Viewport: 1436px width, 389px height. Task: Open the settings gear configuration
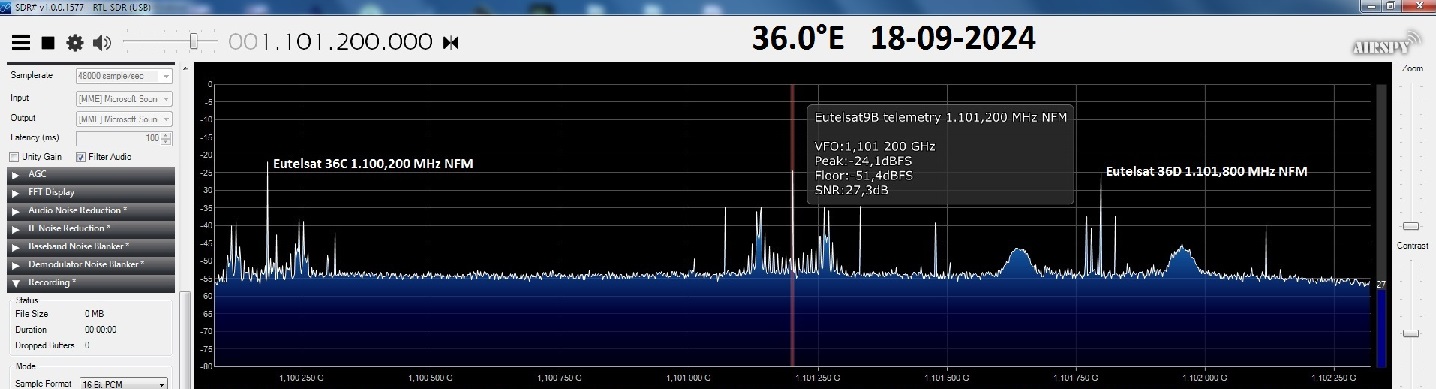[74, 43]
